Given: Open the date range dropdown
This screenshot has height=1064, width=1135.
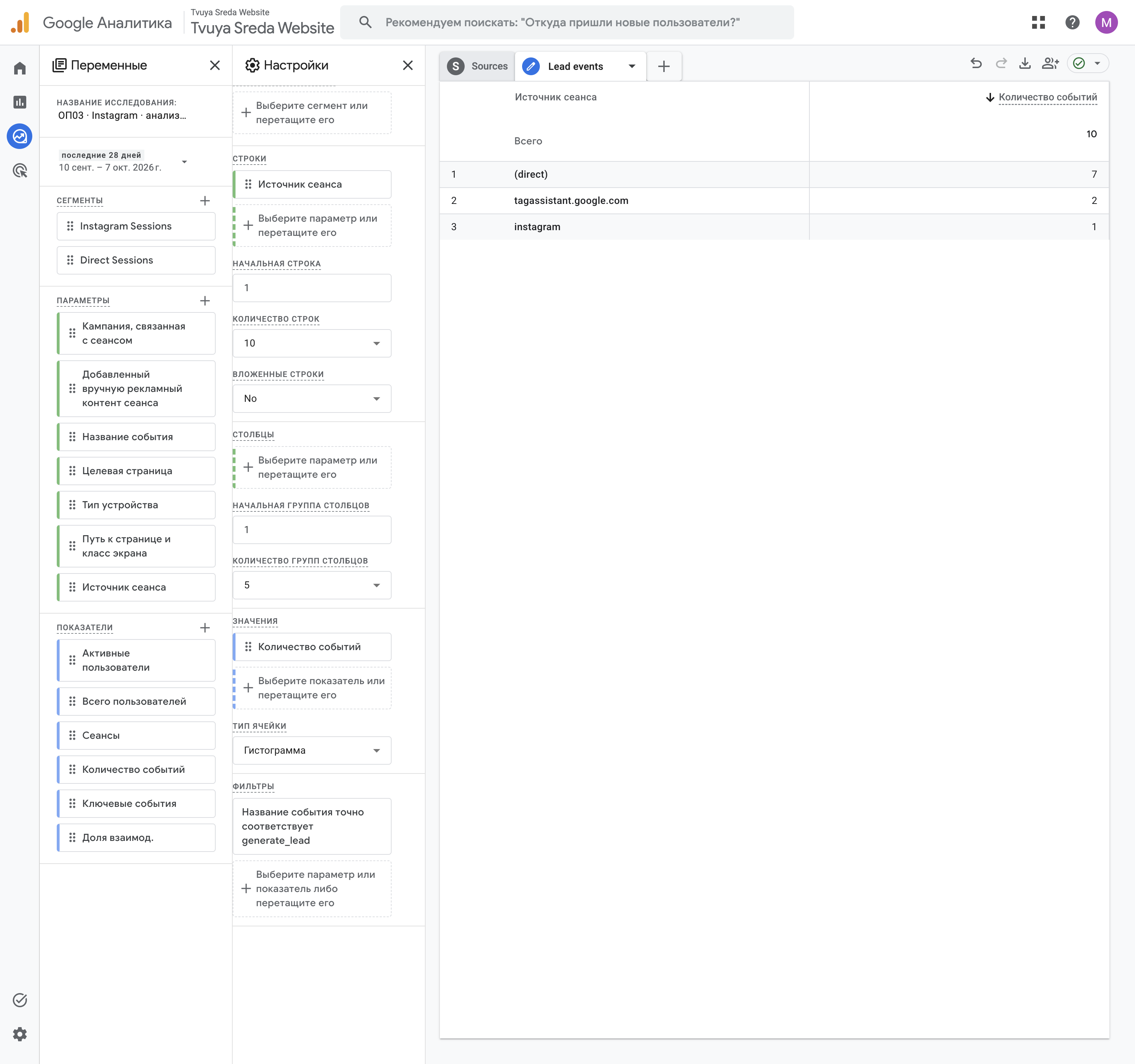Looking at the screenshot, I should pos(123,161).
